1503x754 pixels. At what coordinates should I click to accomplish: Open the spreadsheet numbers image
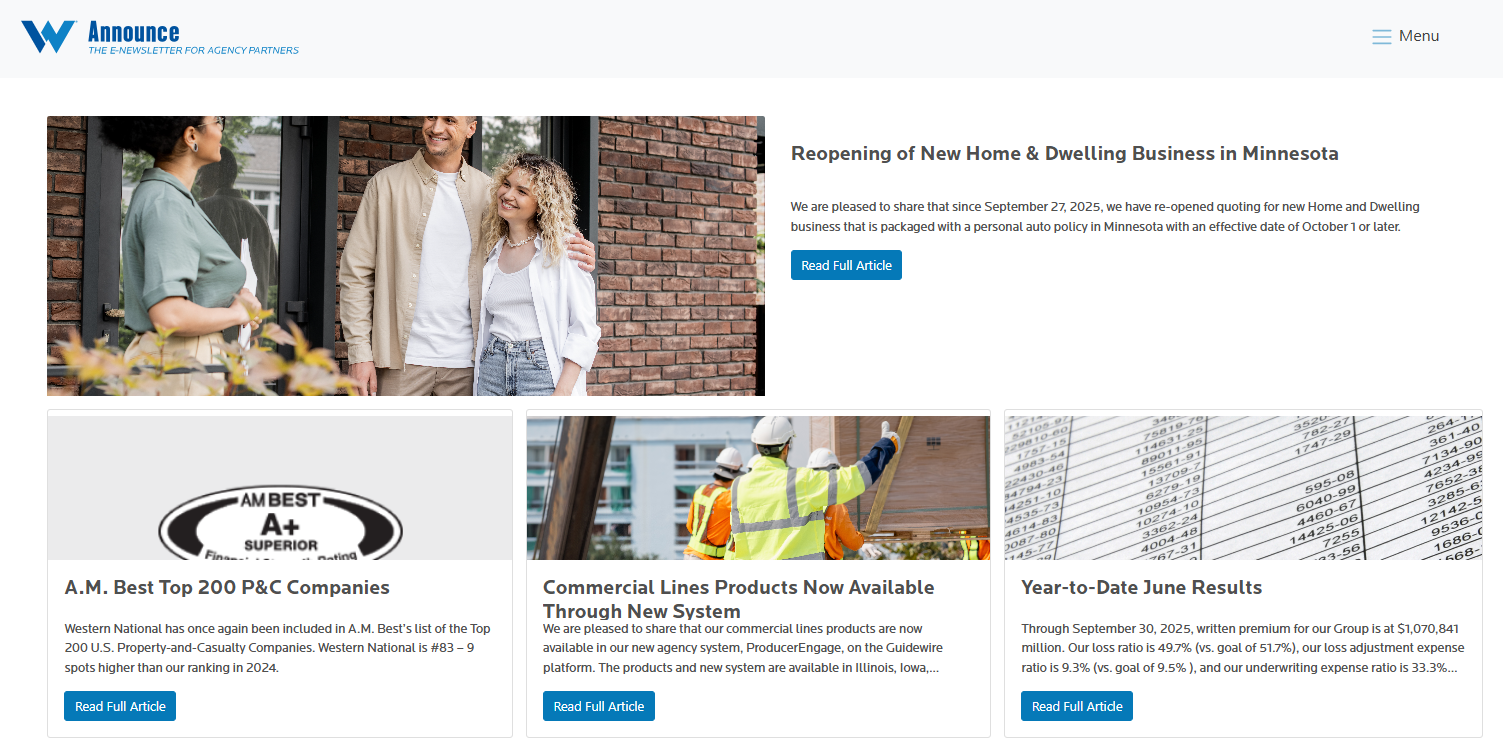point(1243,488)
